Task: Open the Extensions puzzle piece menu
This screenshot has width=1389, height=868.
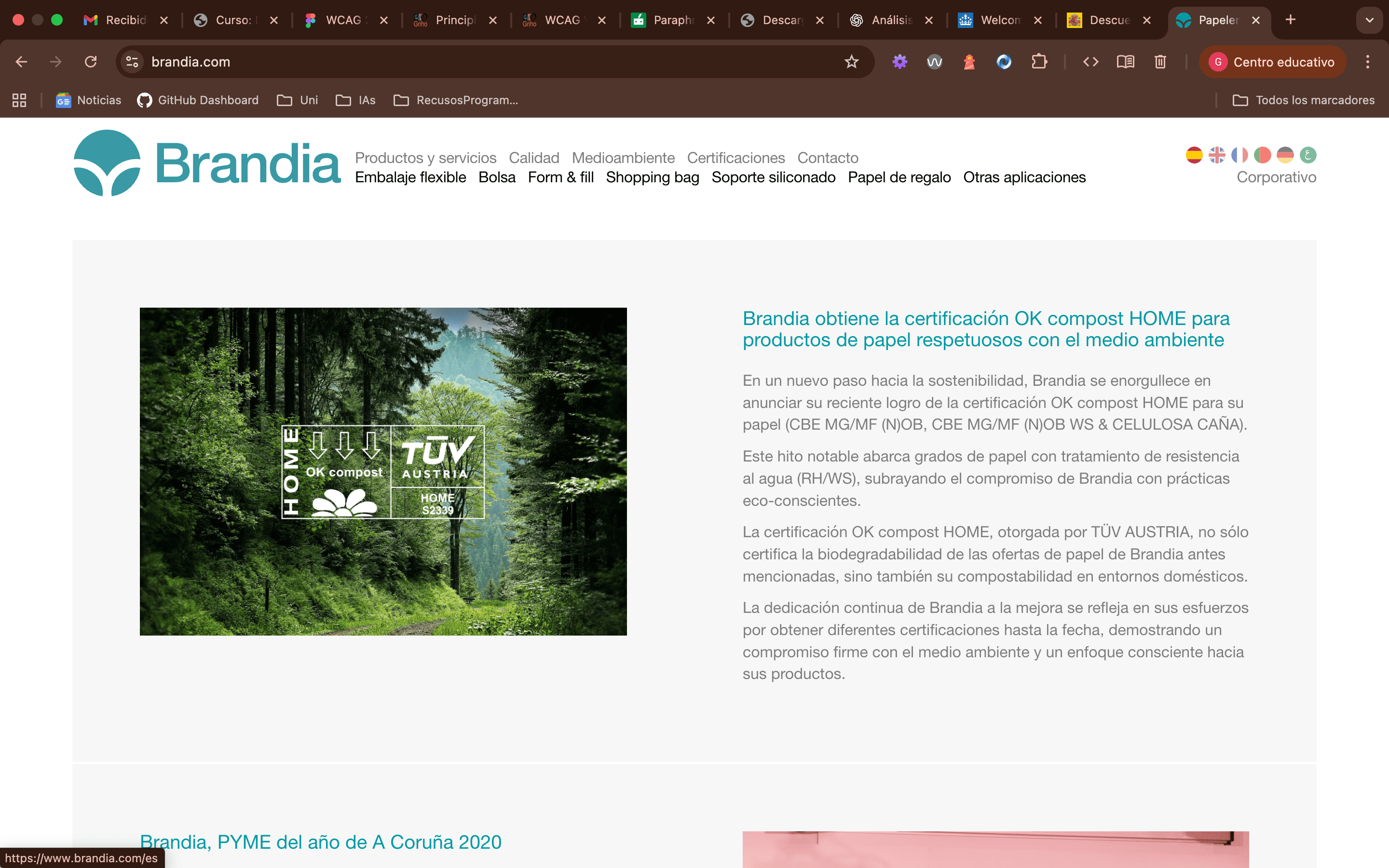Action: [x=1039, y=62]
